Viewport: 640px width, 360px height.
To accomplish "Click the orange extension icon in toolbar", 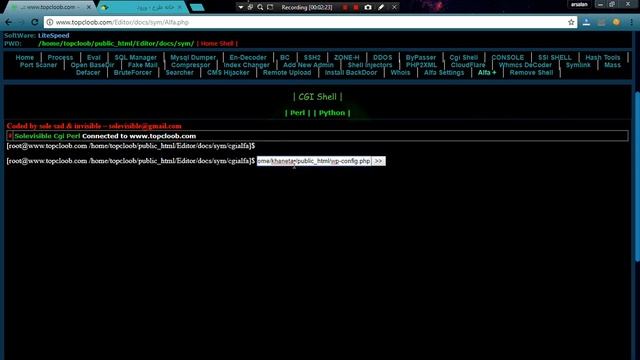I will [x=616, y=22].
